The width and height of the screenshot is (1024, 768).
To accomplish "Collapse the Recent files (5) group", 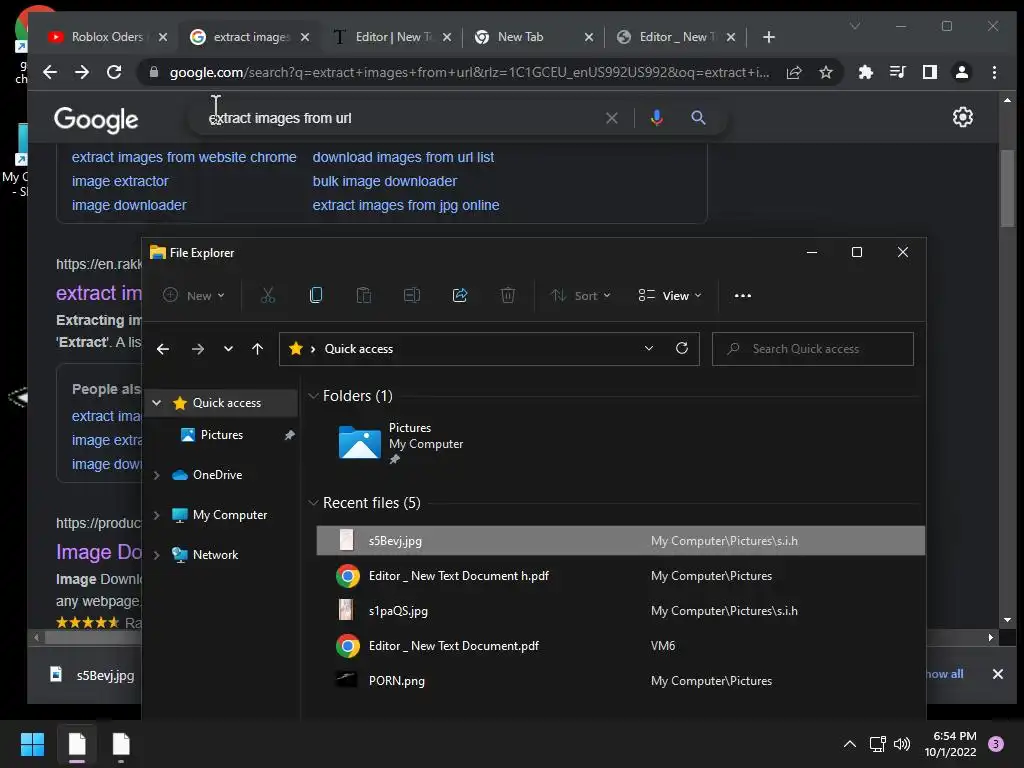I will (x=313, y=503).
